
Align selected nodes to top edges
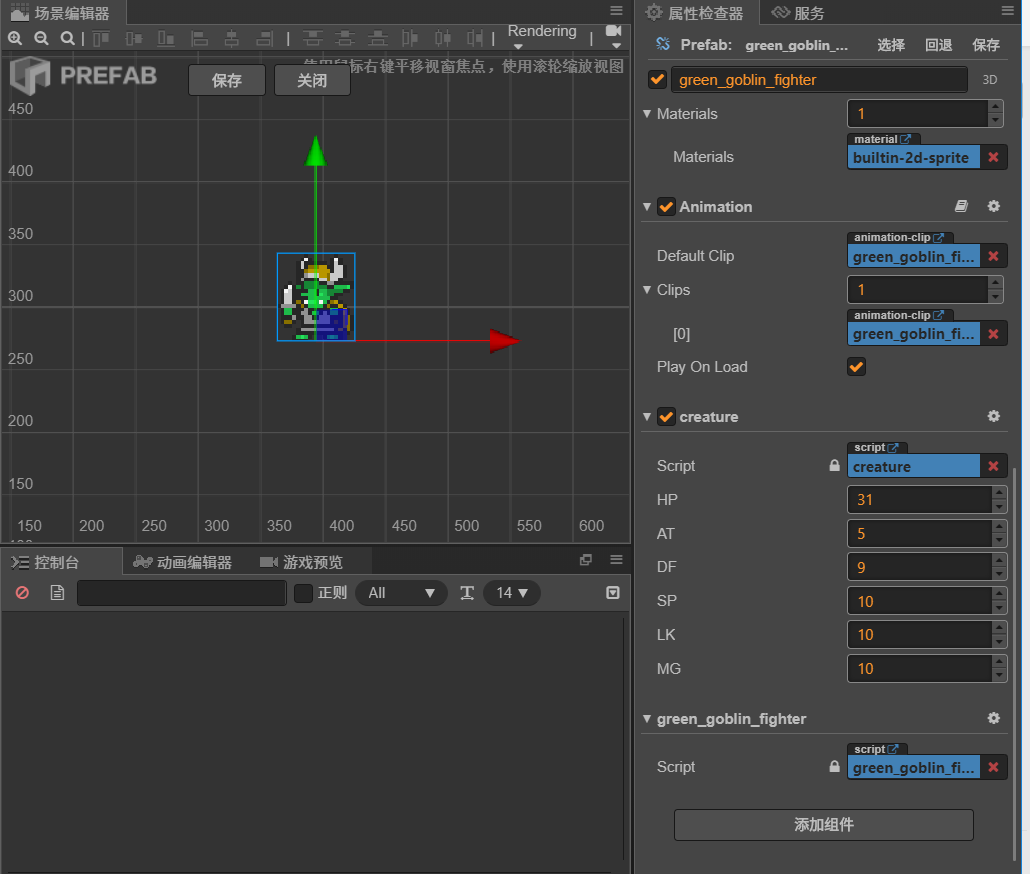point(101,39)
